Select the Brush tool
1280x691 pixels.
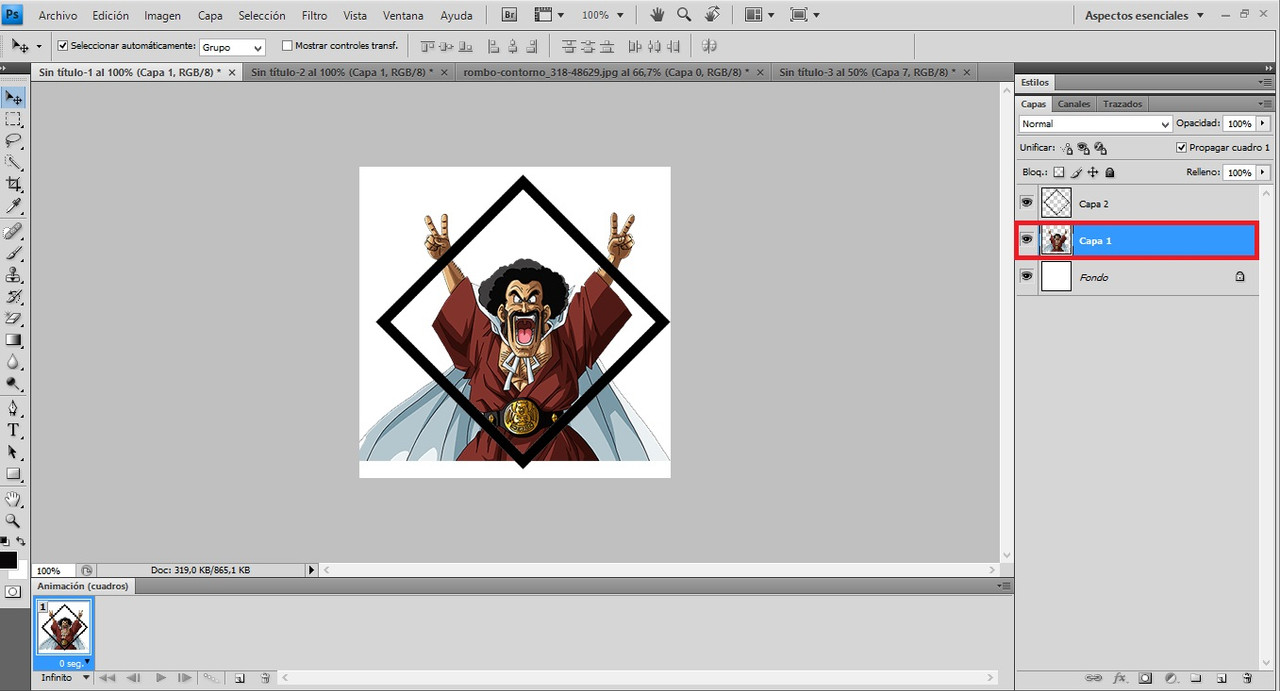(14, 254)
